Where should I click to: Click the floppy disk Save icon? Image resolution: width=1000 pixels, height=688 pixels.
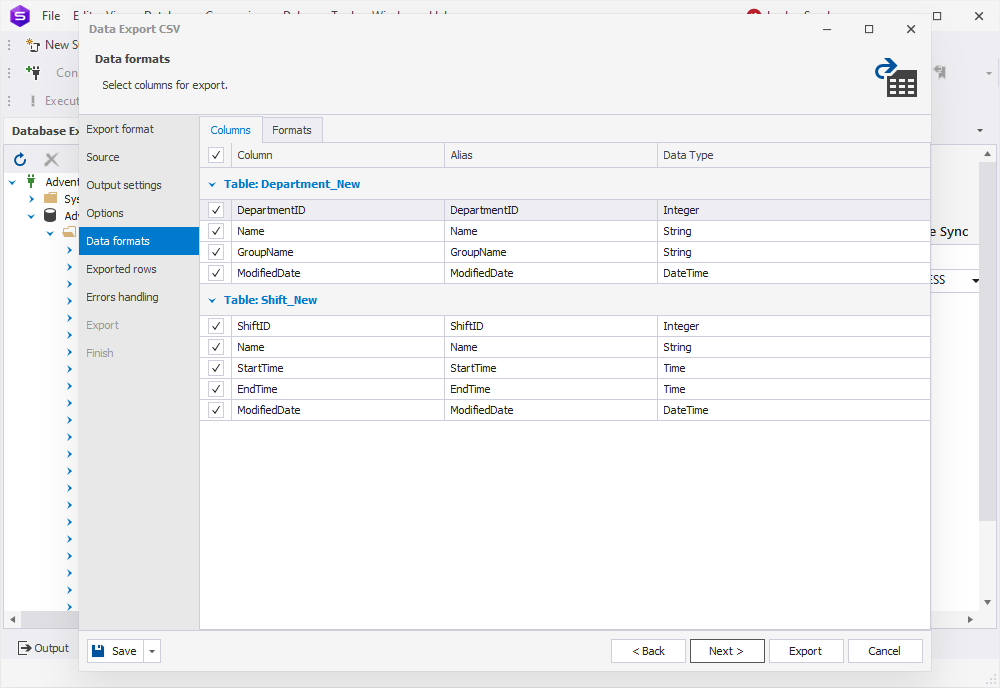(x=98, y=651)
